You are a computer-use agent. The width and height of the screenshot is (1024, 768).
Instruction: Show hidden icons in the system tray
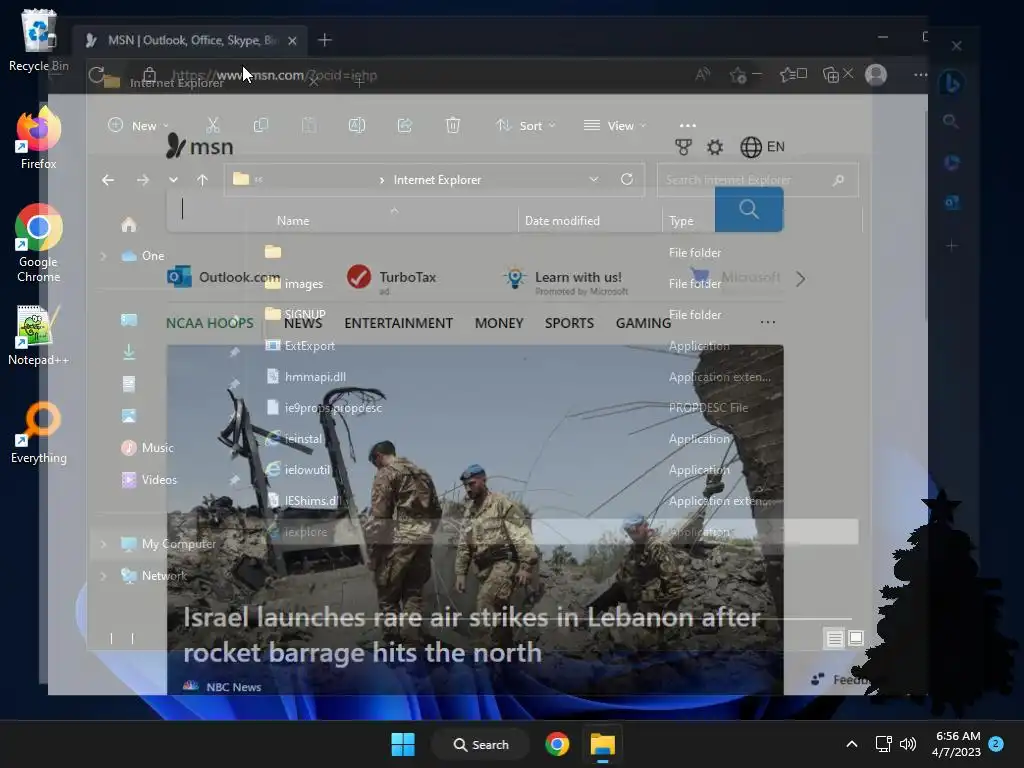click(x=852, y=744)
